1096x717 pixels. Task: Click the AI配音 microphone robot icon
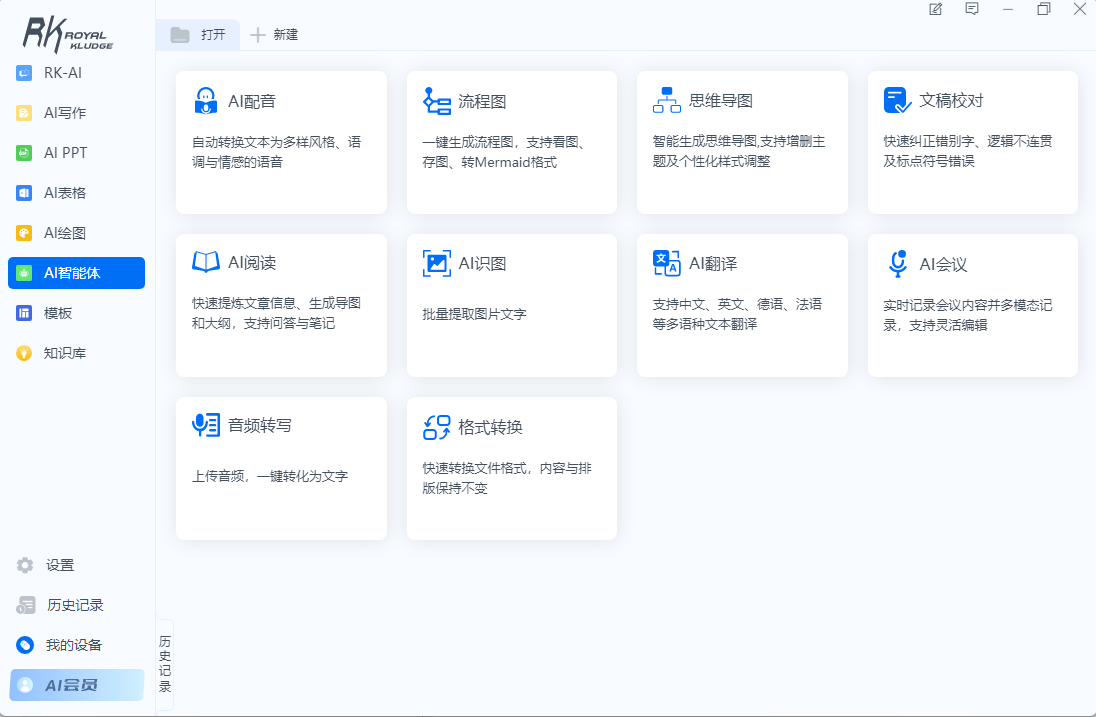coord(206,101)
